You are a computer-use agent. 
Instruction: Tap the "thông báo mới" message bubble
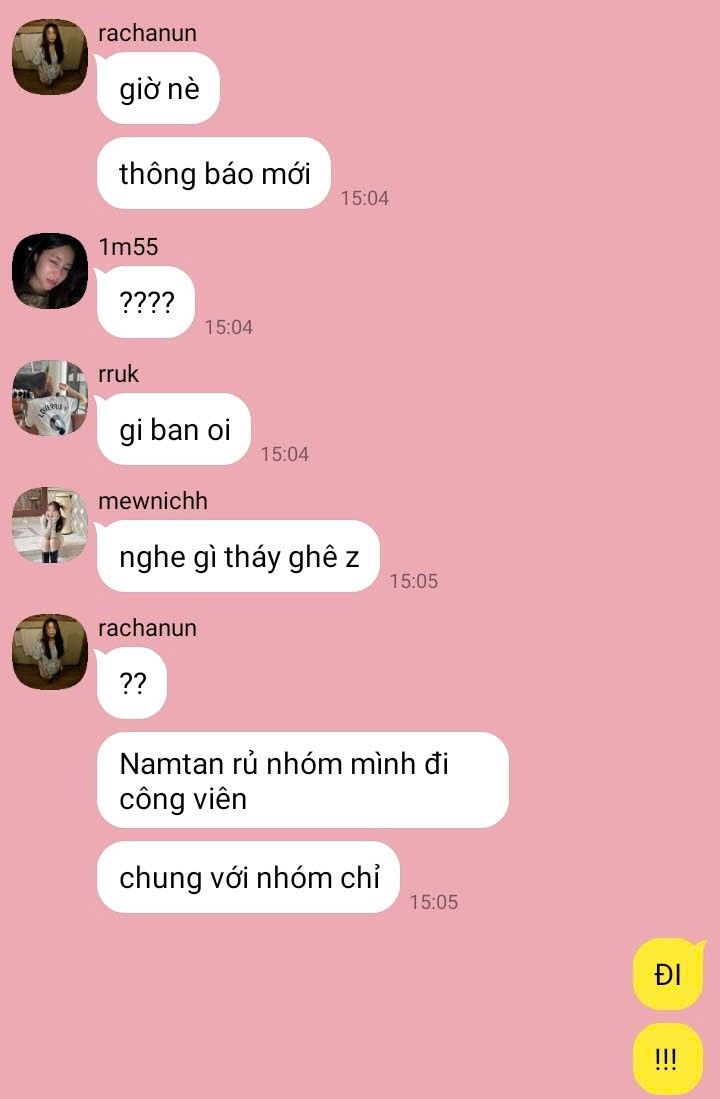coord(214,173)
